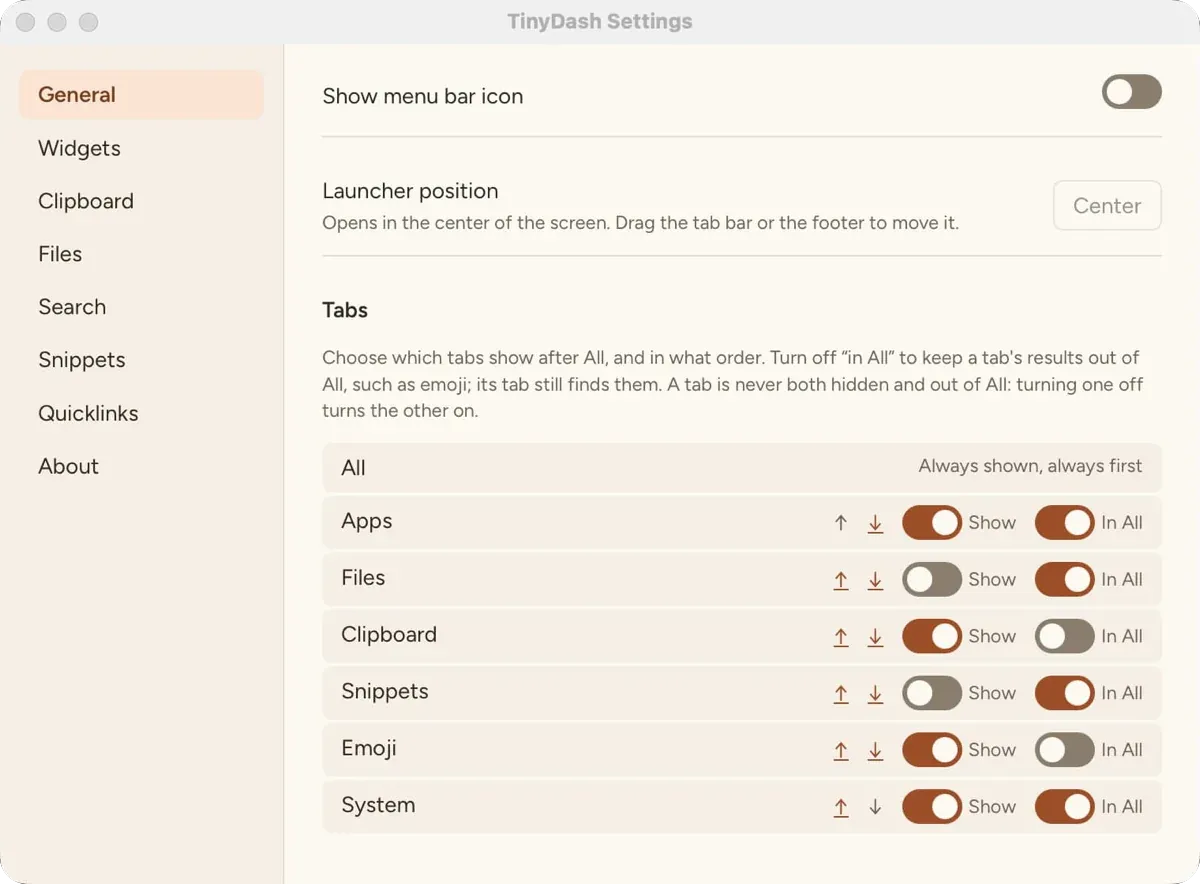Image resolution: width=1200 pixels, height=884 pixels.
Task: Click the Tabs section heading
Action: (x=345, y=310)
